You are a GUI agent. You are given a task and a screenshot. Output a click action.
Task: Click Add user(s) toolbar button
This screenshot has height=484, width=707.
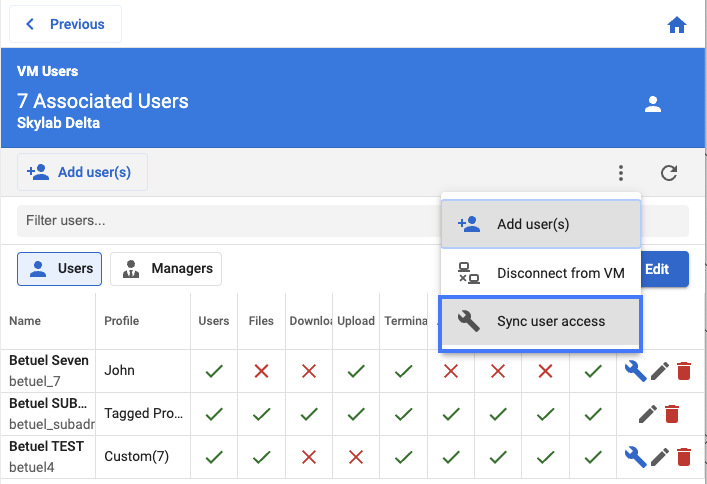click(82, 172)
